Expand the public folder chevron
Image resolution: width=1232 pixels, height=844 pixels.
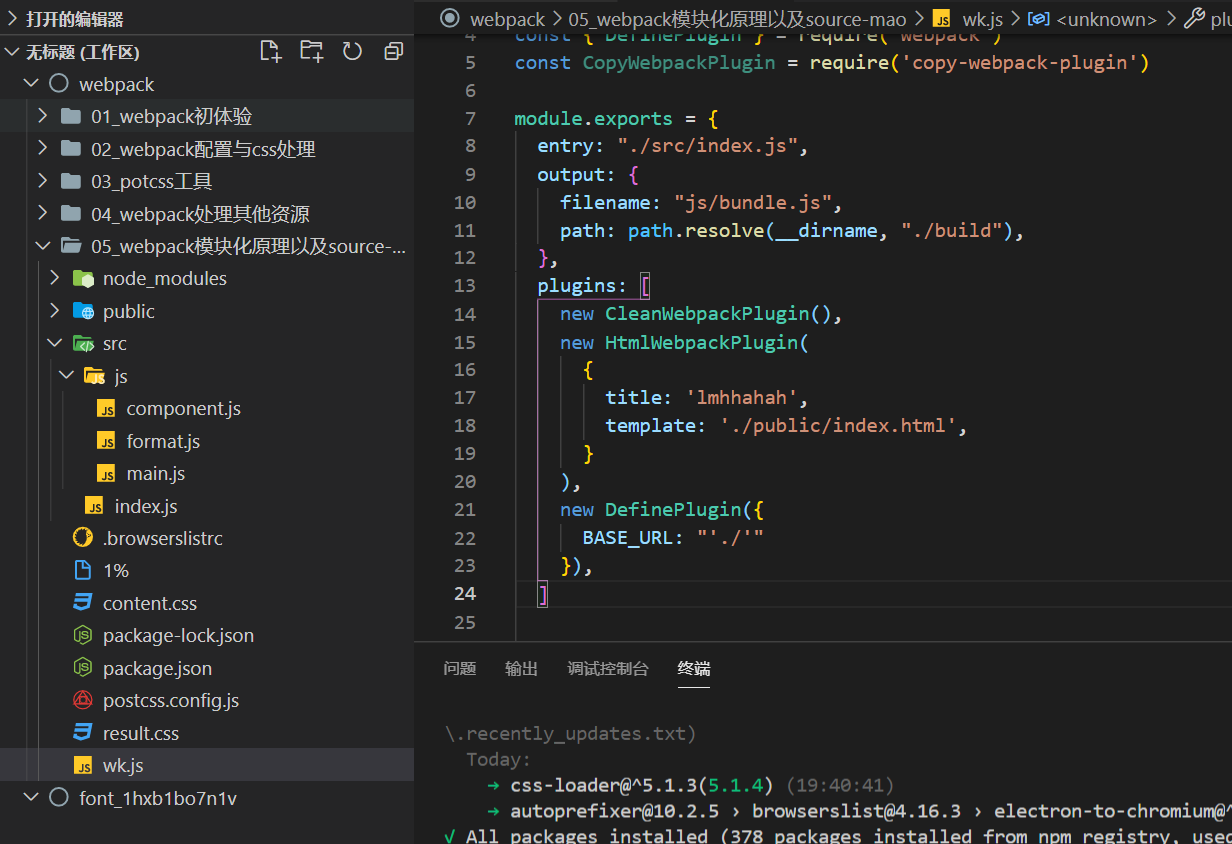(x=54, y=311)
